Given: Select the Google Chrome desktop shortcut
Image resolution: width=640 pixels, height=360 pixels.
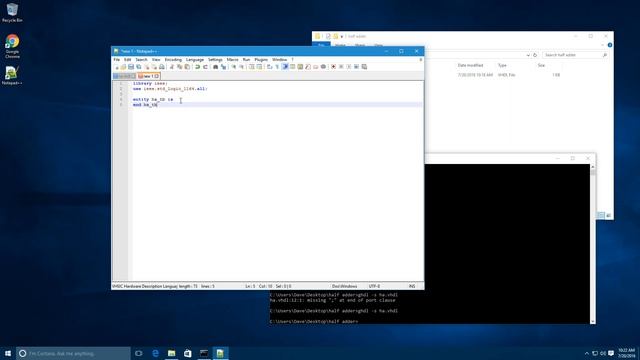Looking at the screenshot, I should pos(12,47).
